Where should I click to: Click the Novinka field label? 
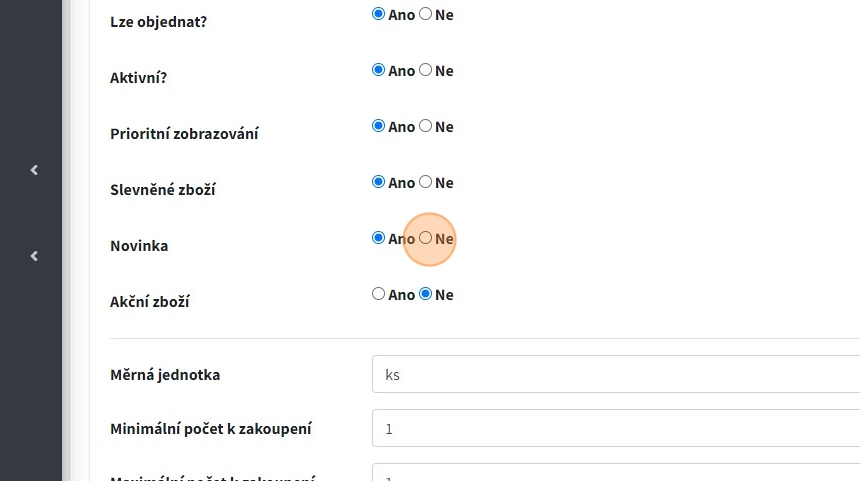[139, 246]
